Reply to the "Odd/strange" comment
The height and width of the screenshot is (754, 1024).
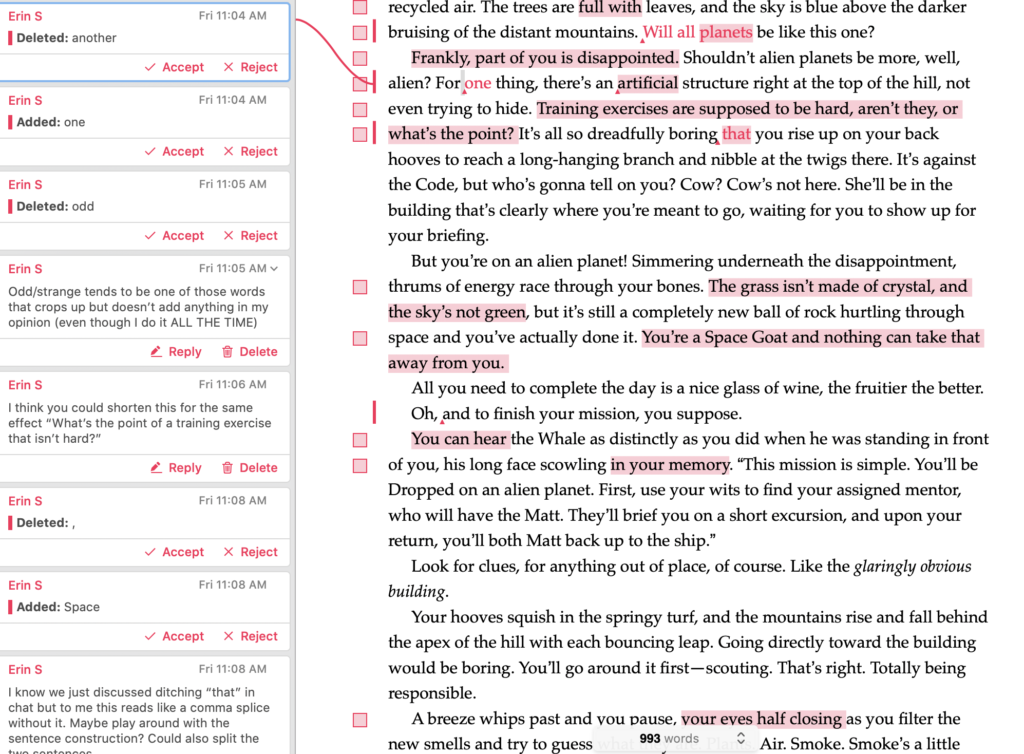point(175,352)
